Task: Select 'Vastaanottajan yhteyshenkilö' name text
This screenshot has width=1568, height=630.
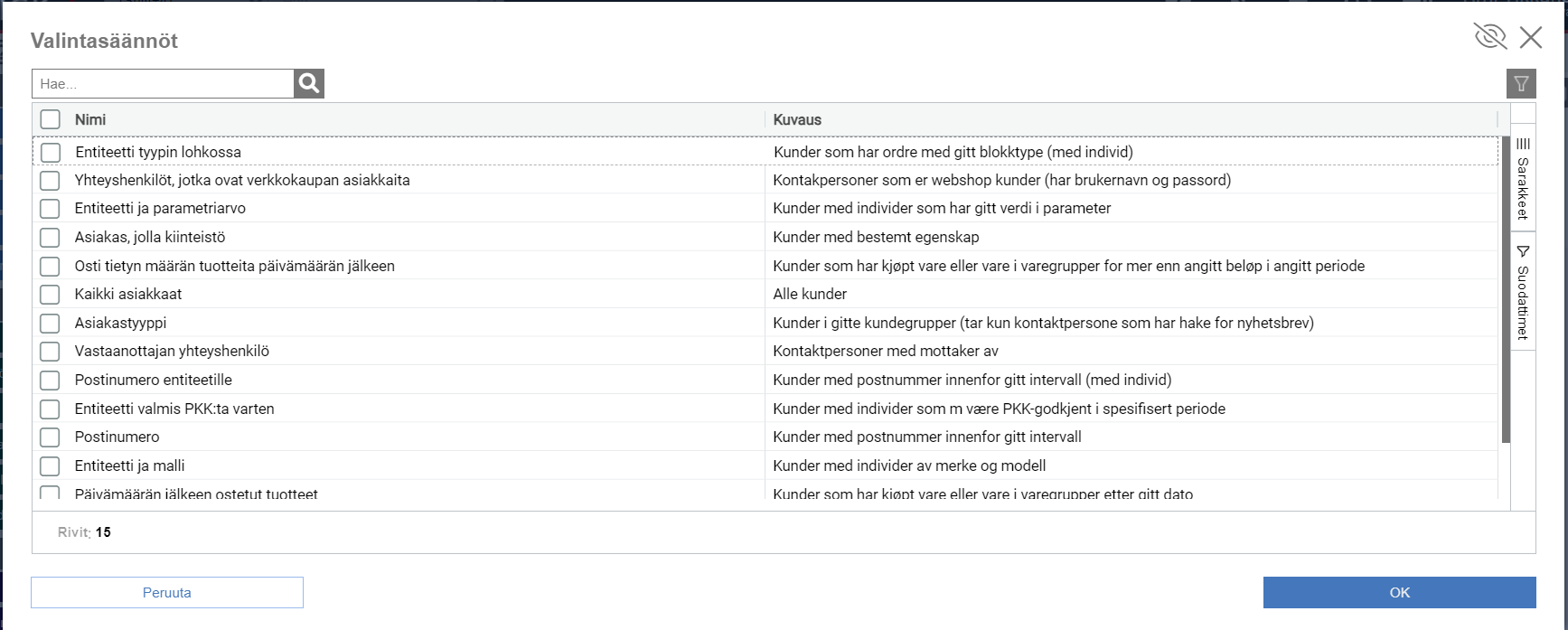Action: coord(172,351)
